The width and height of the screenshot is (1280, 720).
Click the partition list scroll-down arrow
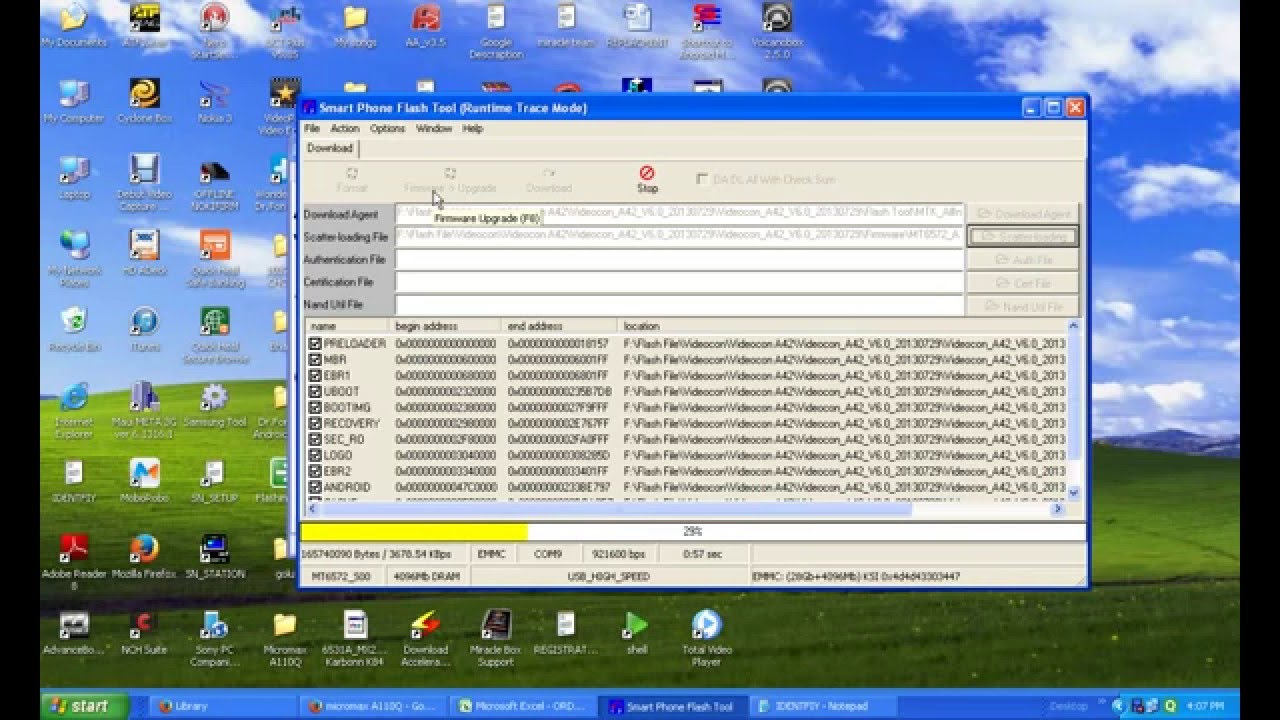click(x=1074, y=493)
